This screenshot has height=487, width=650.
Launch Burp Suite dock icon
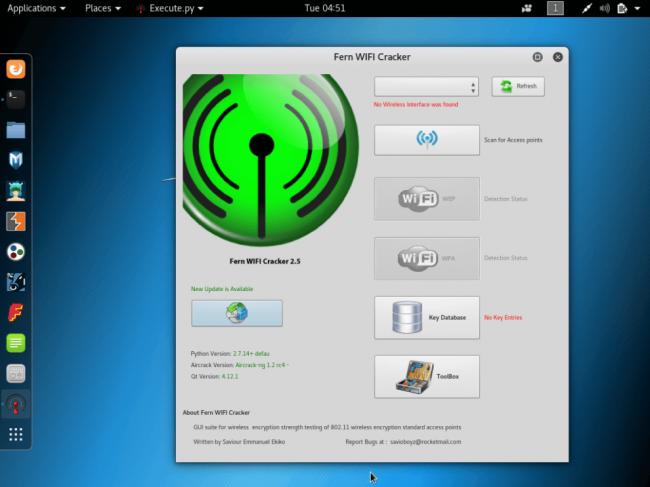pos(16,221)
